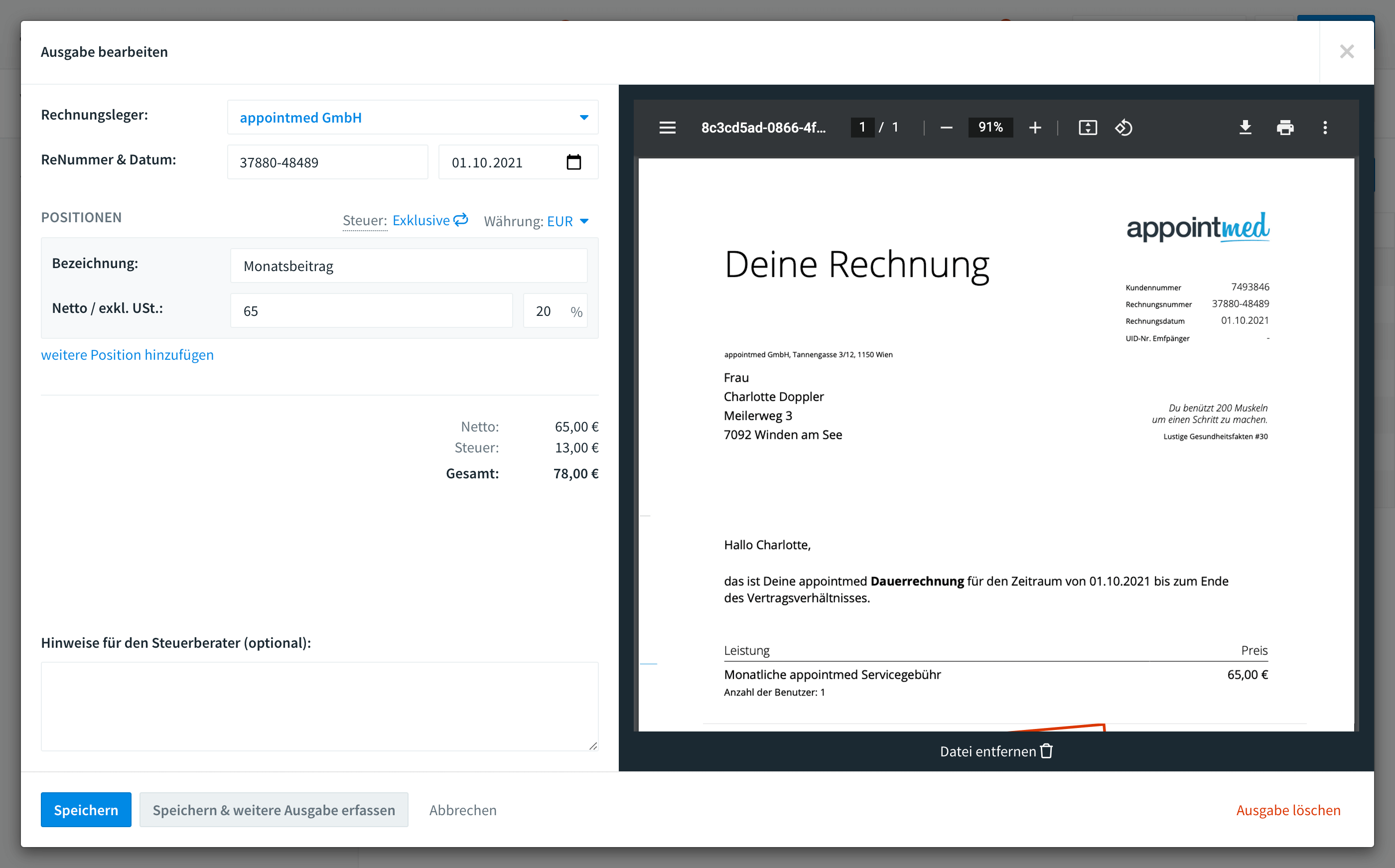Click the rotation/history icon in PDF viewer
This screenshot has width=1395, height=868.
[x=1123, y=128]
